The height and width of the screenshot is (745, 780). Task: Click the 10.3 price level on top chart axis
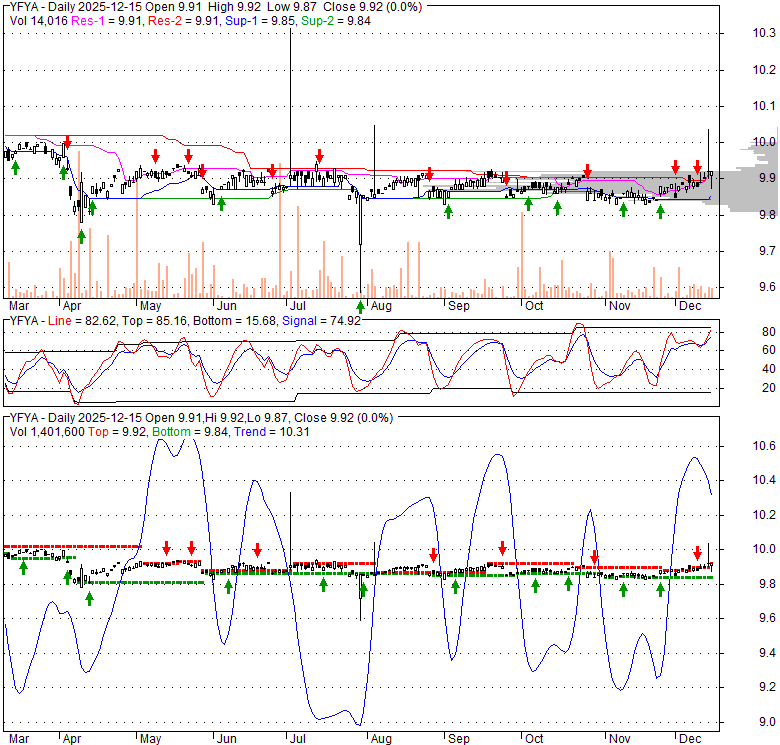pos(764,33)
